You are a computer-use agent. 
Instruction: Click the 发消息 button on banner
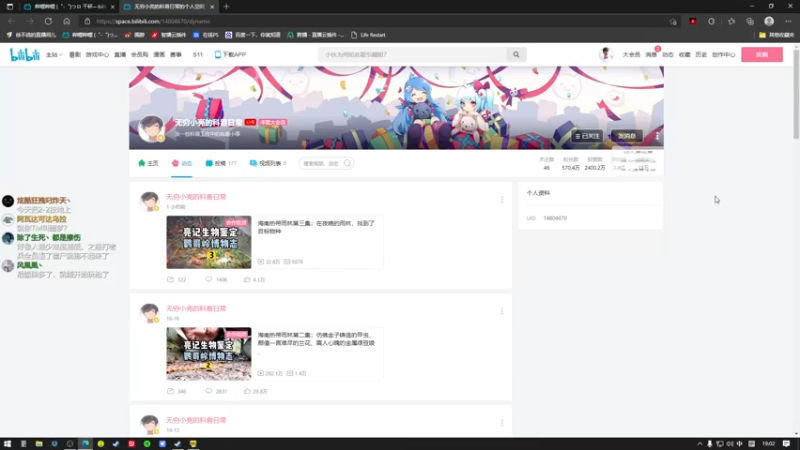point(627,136)
